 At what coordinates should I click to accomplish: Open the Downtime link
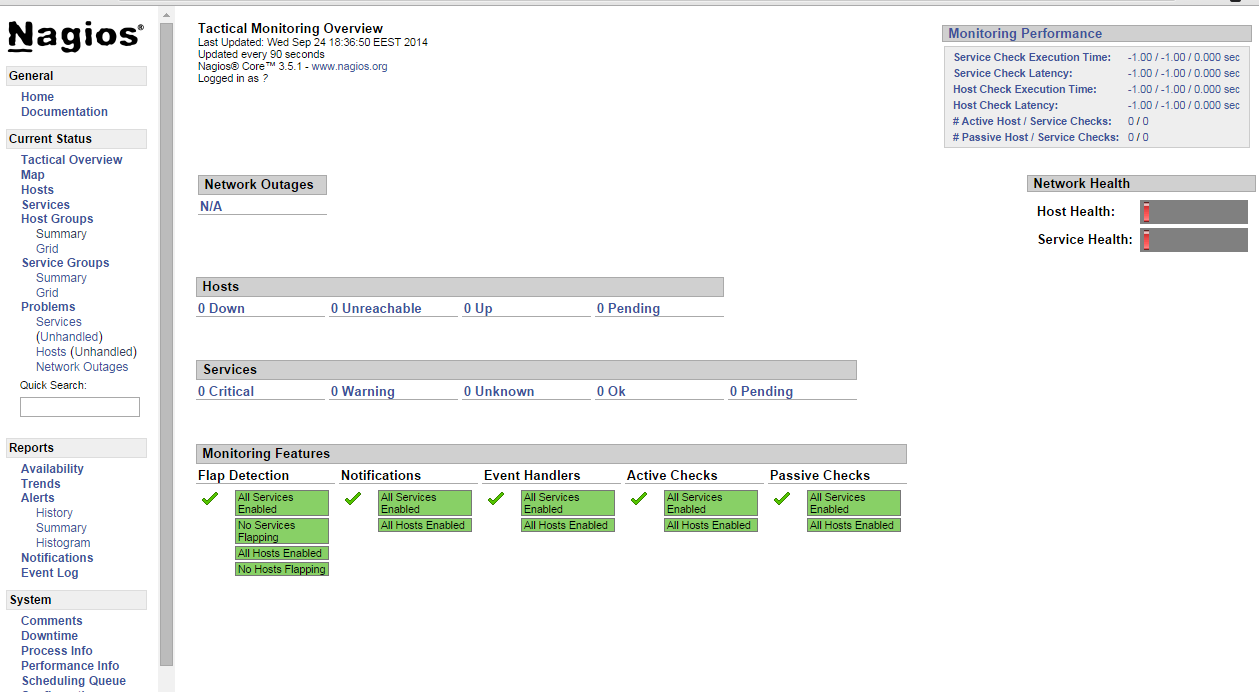pyautogui.click(x=49, y=636)
